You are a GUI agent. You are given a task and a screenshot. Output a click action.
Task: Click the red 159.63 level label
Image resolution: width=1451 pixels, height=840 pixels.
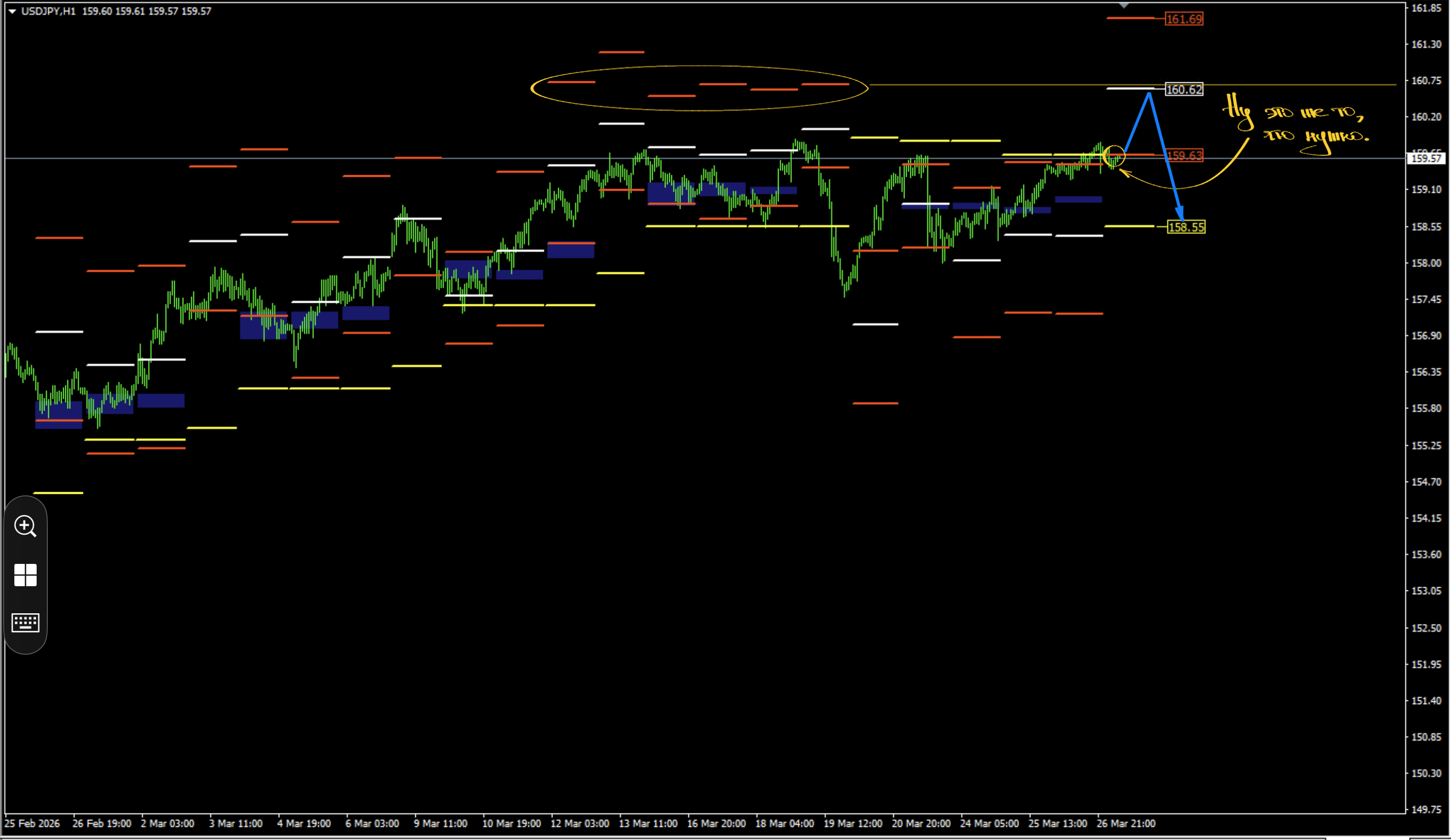(x=1184, y=156)
